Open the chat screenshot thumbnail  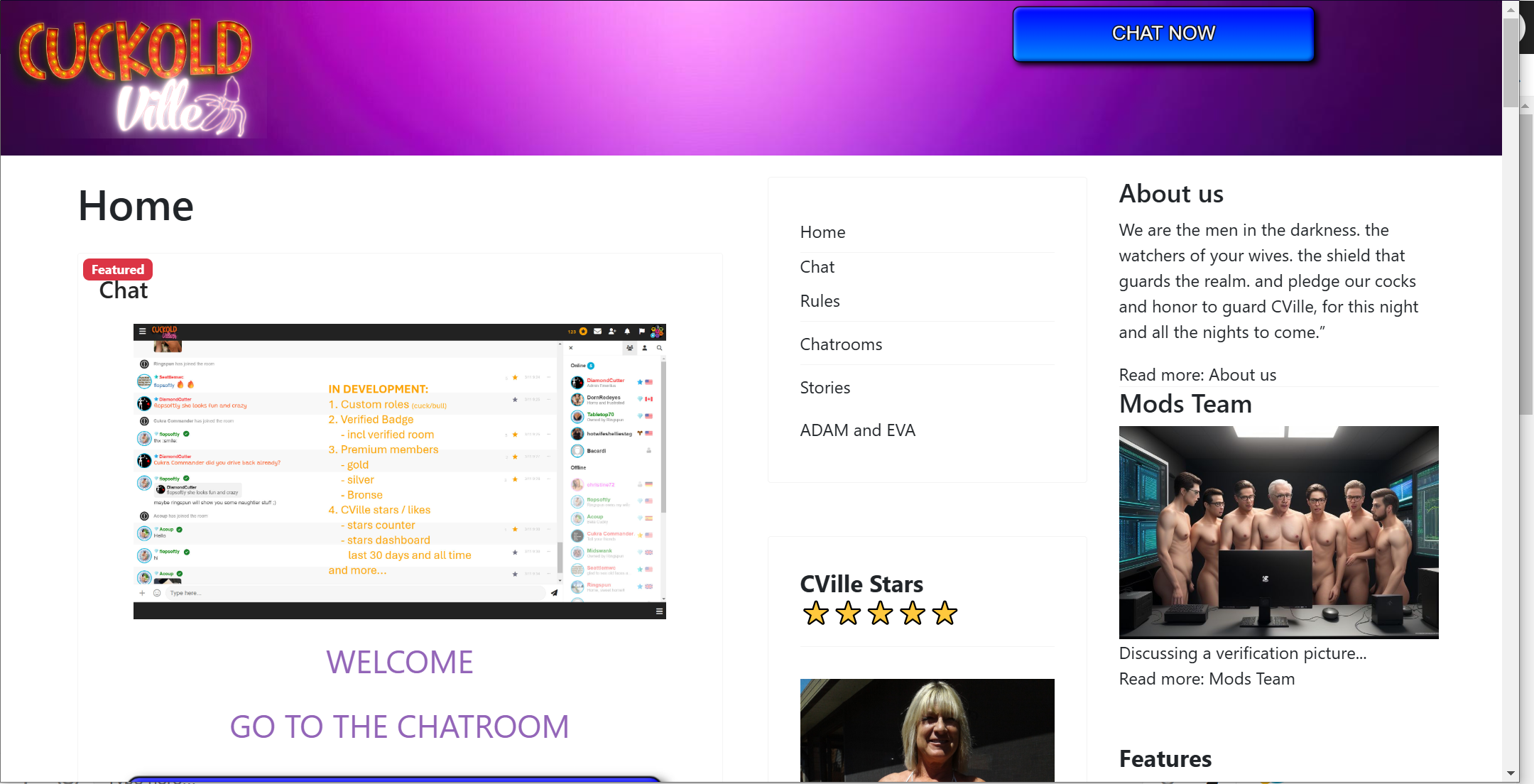pos(399,471)
